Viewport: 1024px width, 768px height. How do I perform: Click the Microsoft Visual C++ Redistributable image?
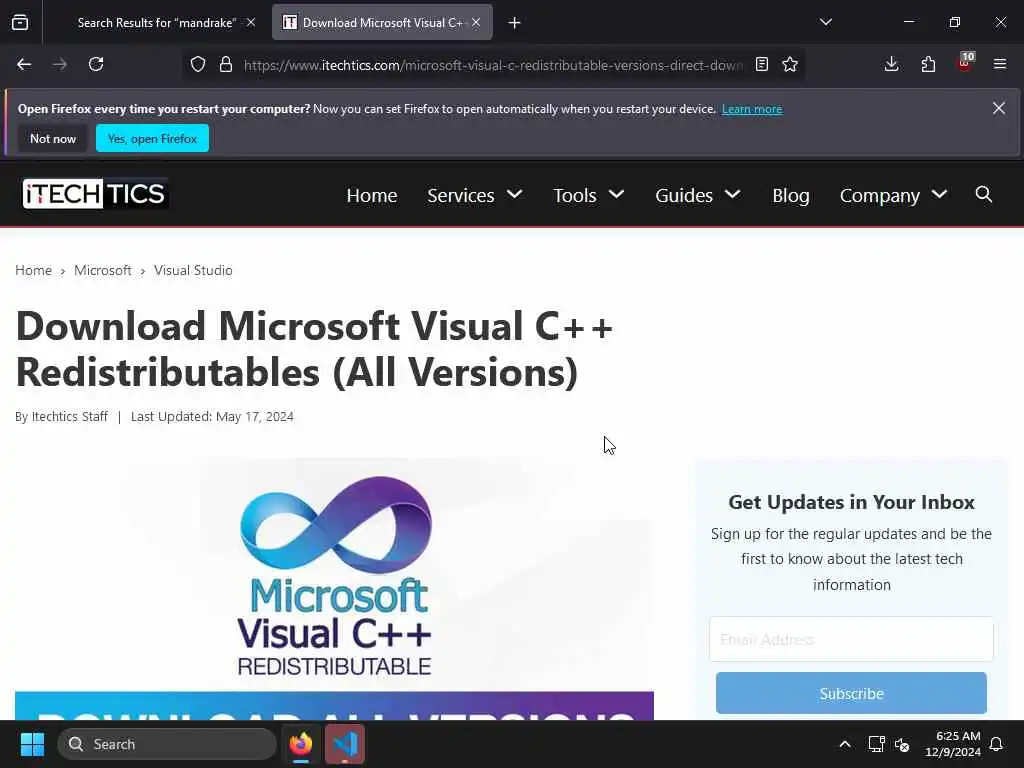[x=334, y=588]
